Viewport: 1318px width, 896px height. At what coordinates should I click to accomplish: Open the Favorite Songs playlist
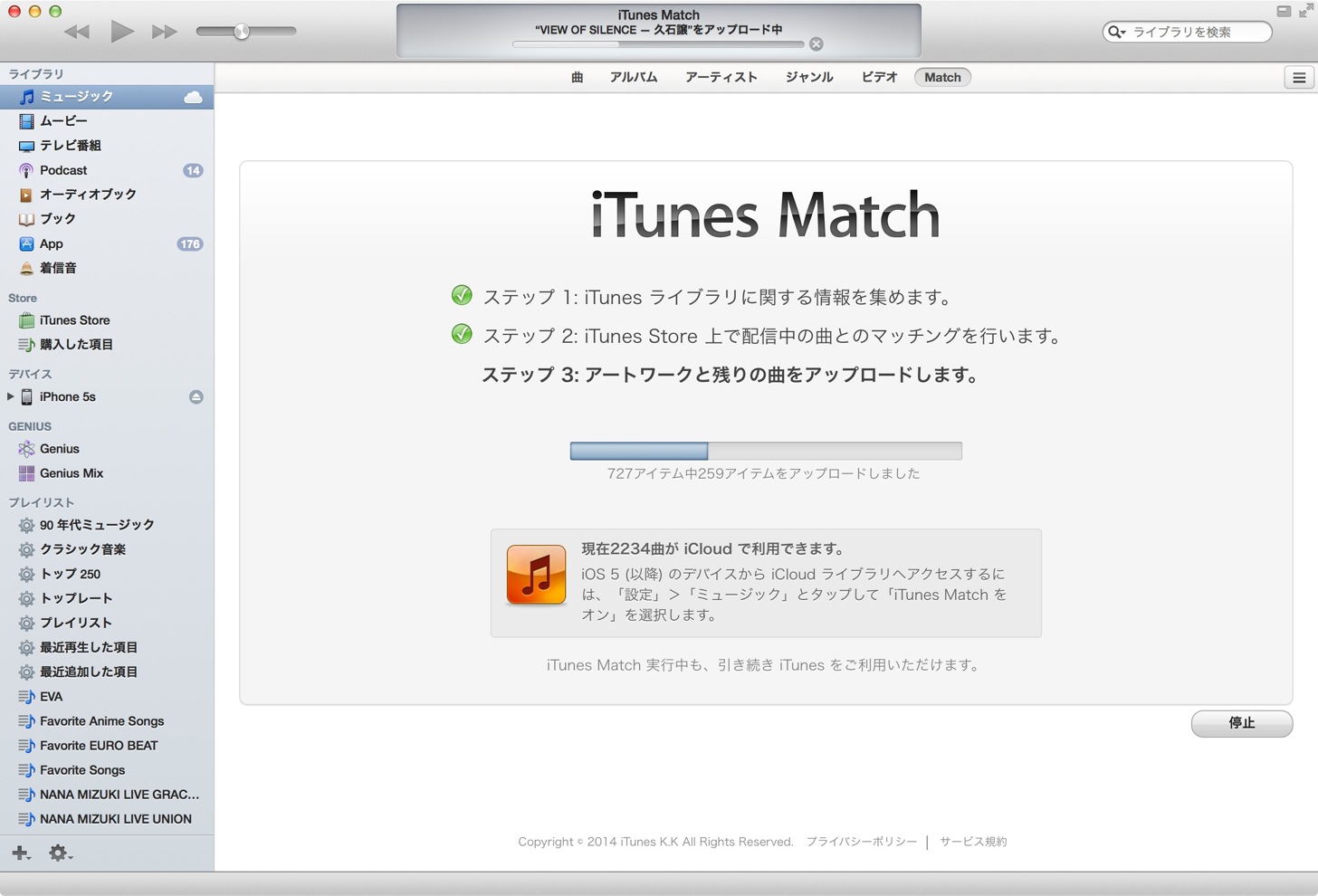pos(107,770)
